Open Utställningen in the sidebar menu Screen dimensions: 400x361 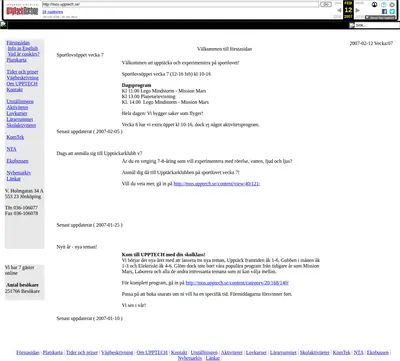(x=20, y=102)
